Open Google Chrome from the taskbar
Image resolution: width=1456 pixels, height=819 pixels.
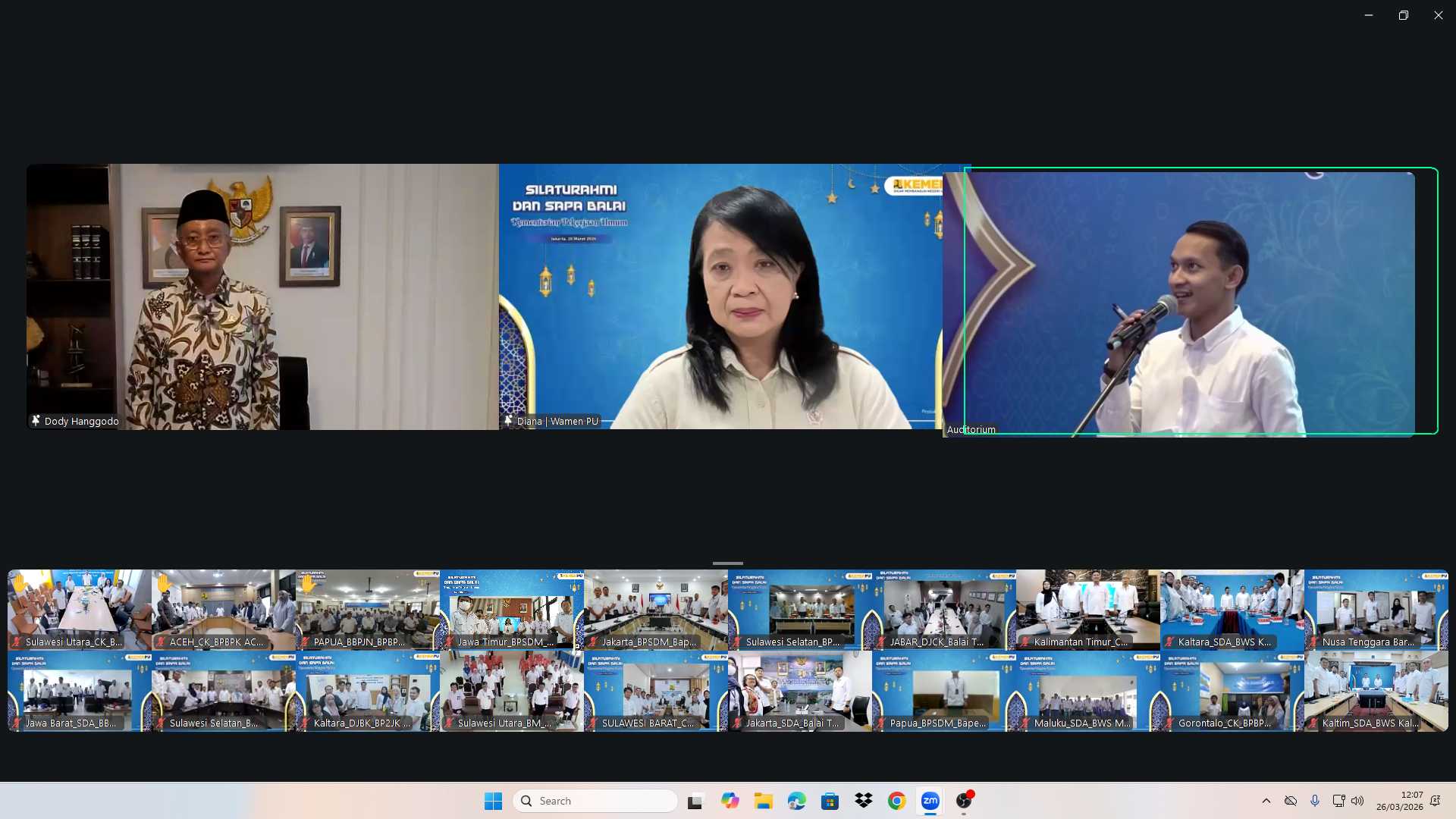[897, 801]
